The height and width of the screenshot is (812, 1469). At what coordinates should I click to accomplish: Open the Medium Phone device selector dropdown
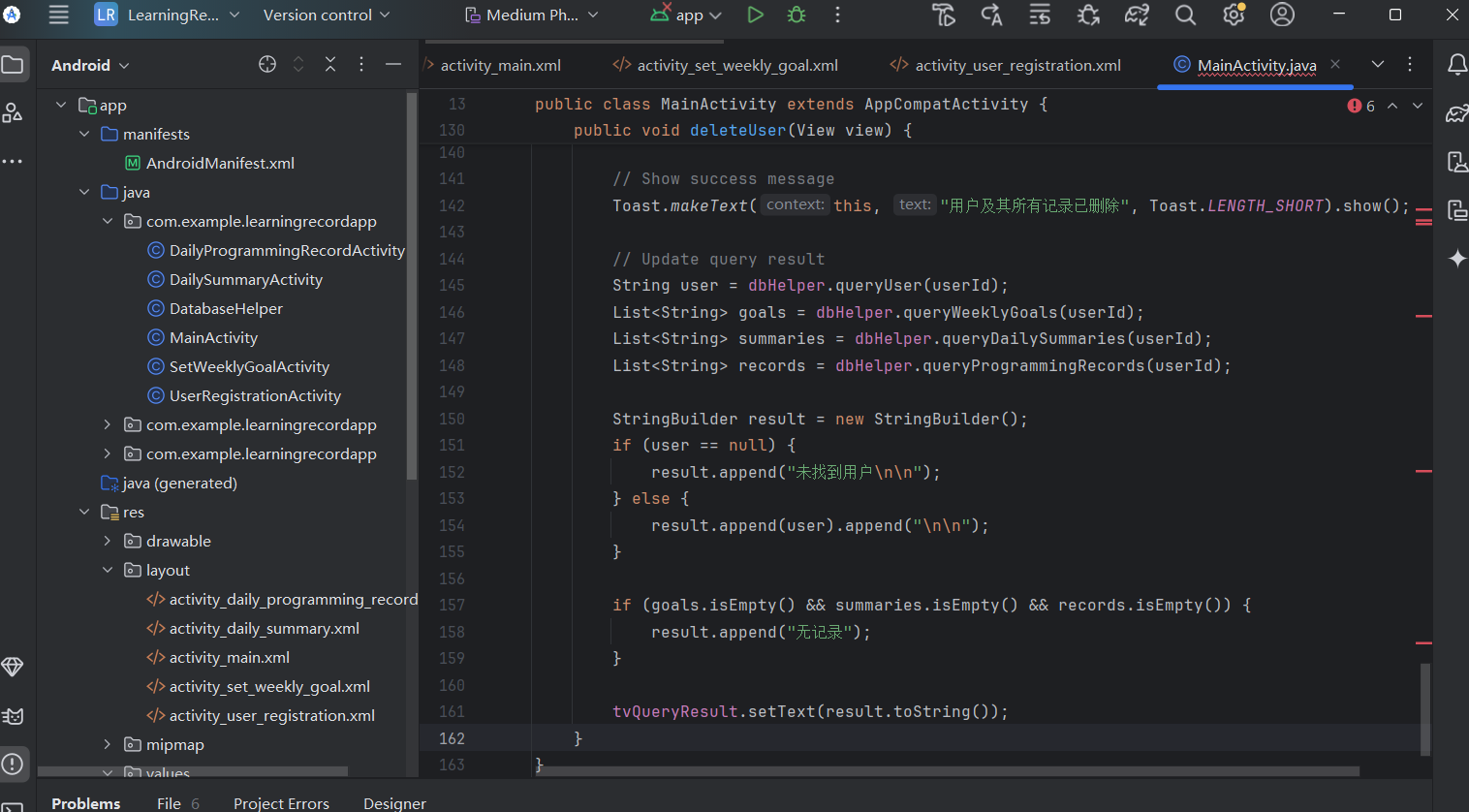tap(532, 15)
